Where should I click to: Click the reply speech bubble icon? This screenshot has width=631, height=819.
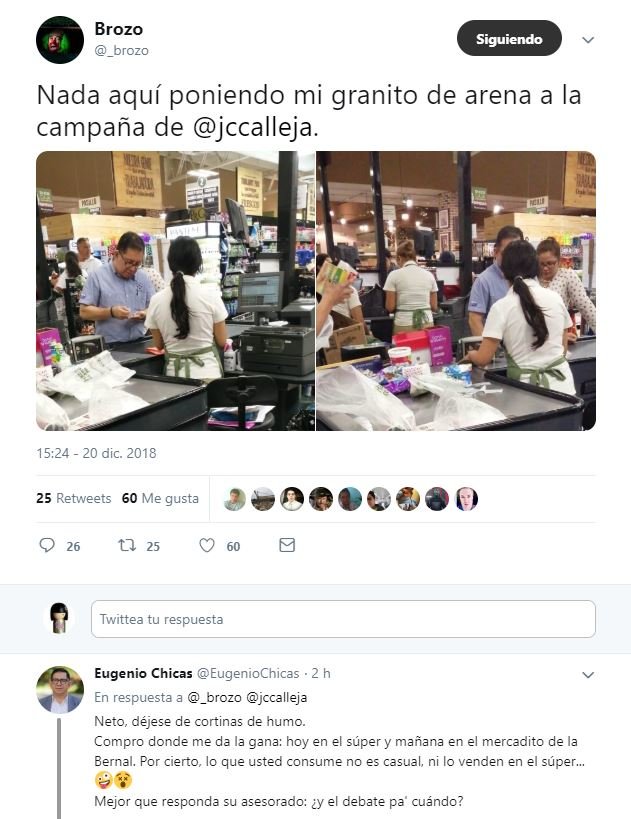[47, 545]
